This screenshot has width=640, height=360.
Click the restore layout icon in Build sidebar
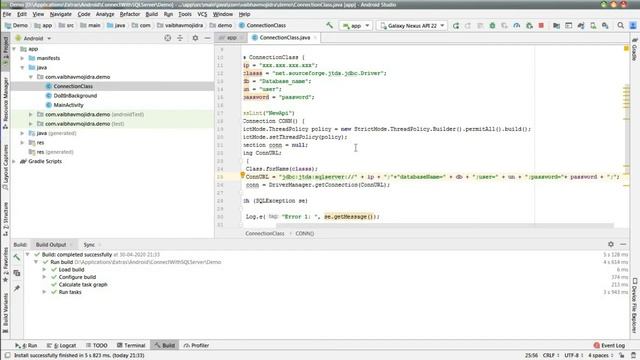[x=17, y=273]
